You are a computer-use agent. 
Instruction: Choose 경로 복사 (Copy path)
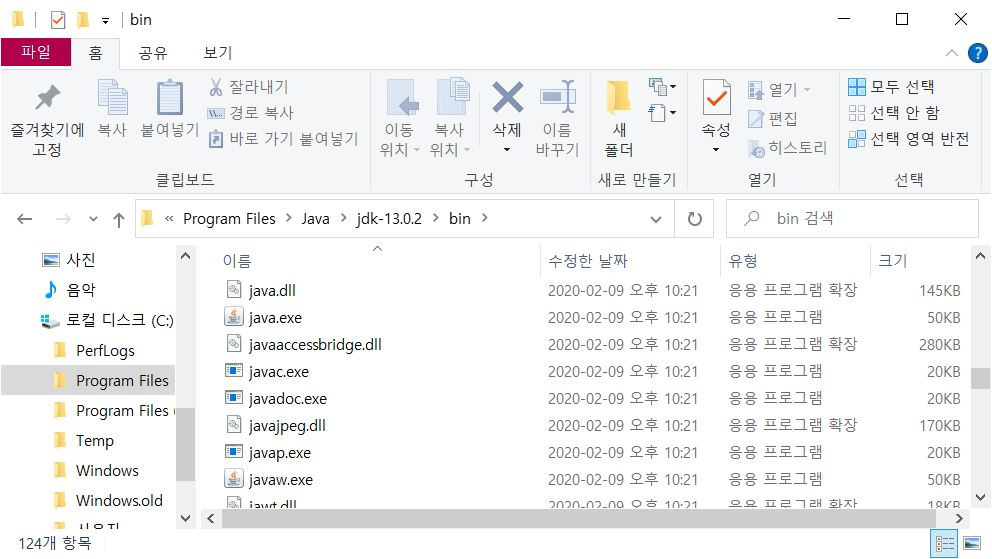coord(251,113)
